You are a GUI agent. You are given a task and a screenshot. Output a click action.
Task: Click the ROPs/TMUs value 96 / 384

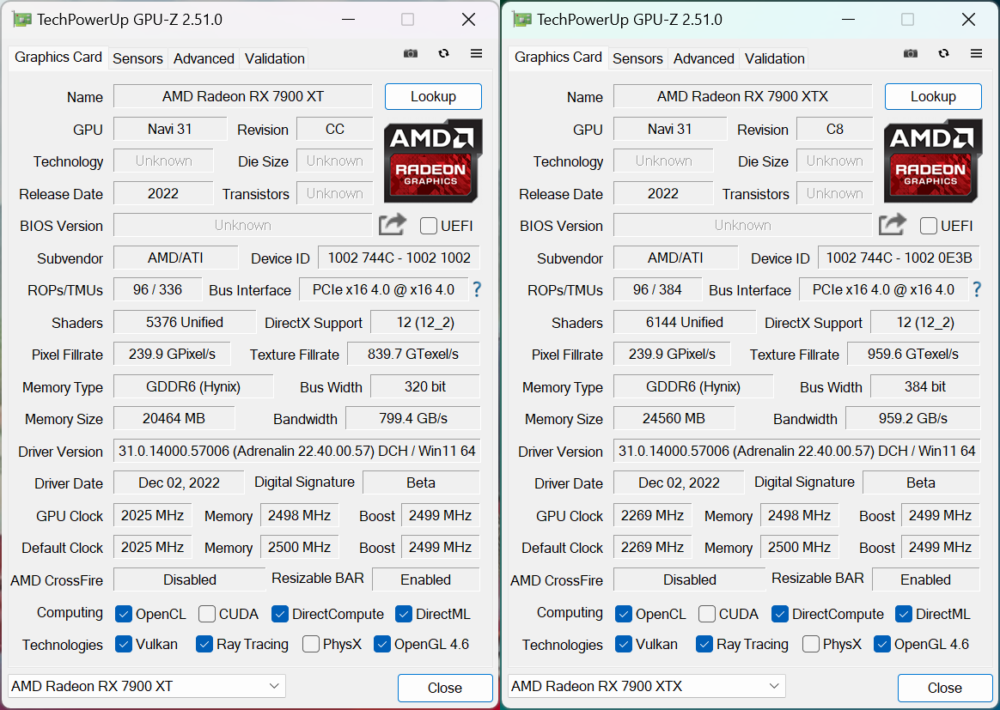[x=658, y=290]
